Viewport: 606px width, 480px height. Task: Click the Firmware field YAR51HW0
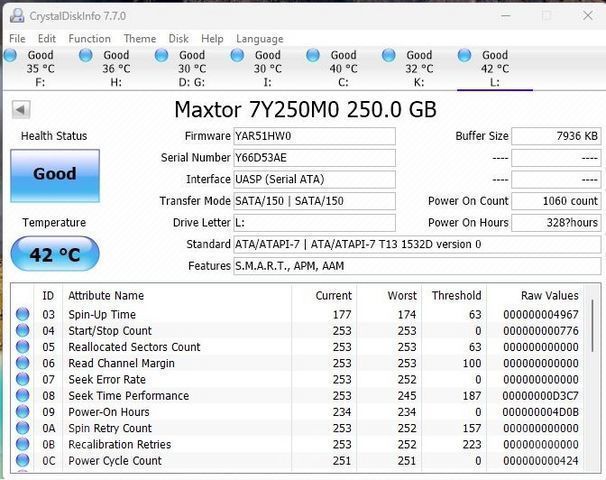coord(314,136)
